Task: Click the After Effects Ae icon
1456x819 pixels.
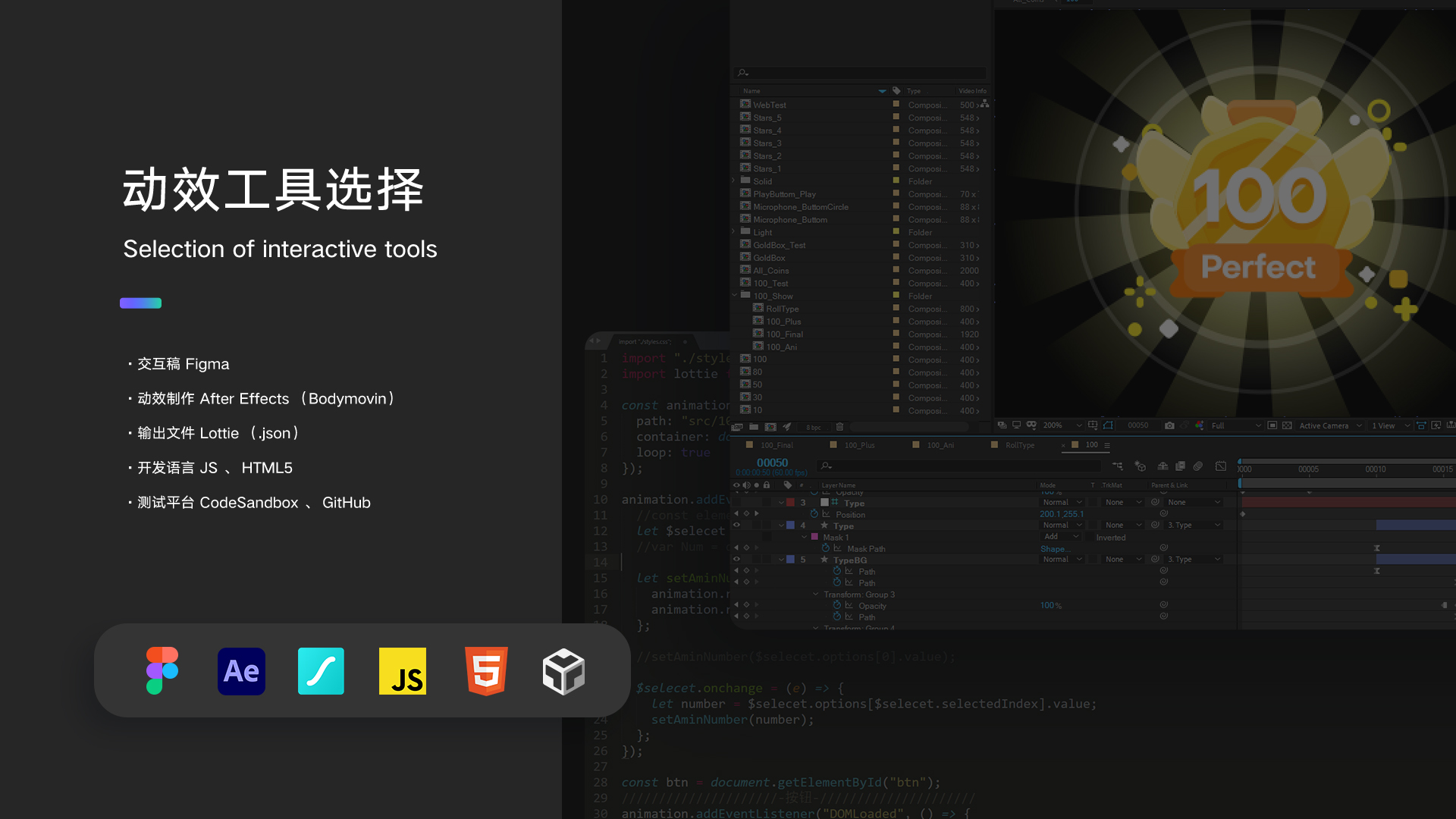Action: click(241, 671)
